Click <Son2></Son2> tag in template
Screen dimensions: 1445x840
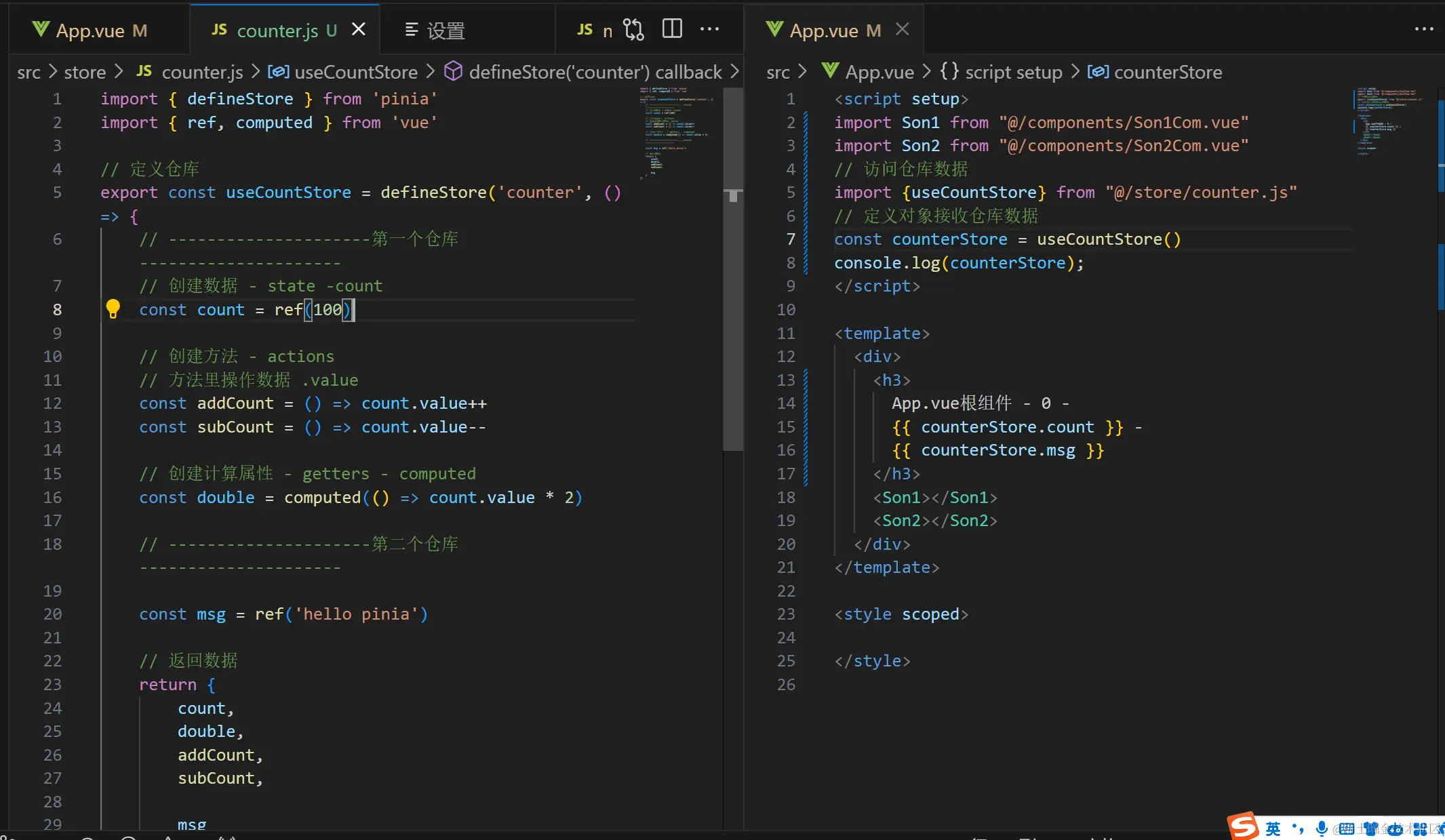935,520
